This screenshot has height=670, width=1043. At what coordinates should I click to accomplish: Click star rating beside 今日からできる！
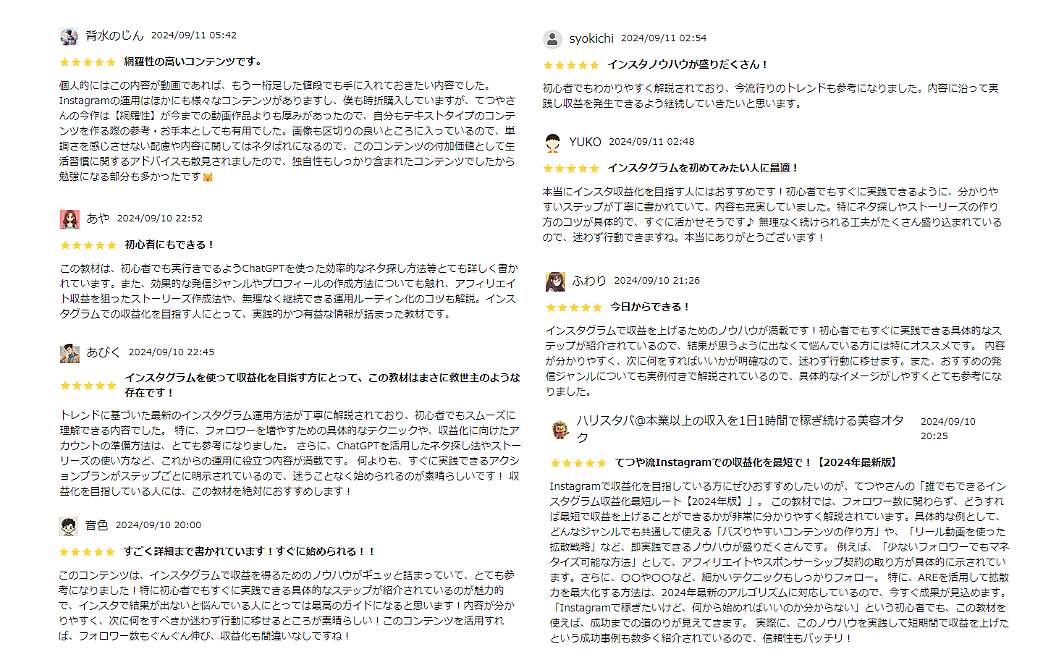pyautogui.click(x=573, y=307)
